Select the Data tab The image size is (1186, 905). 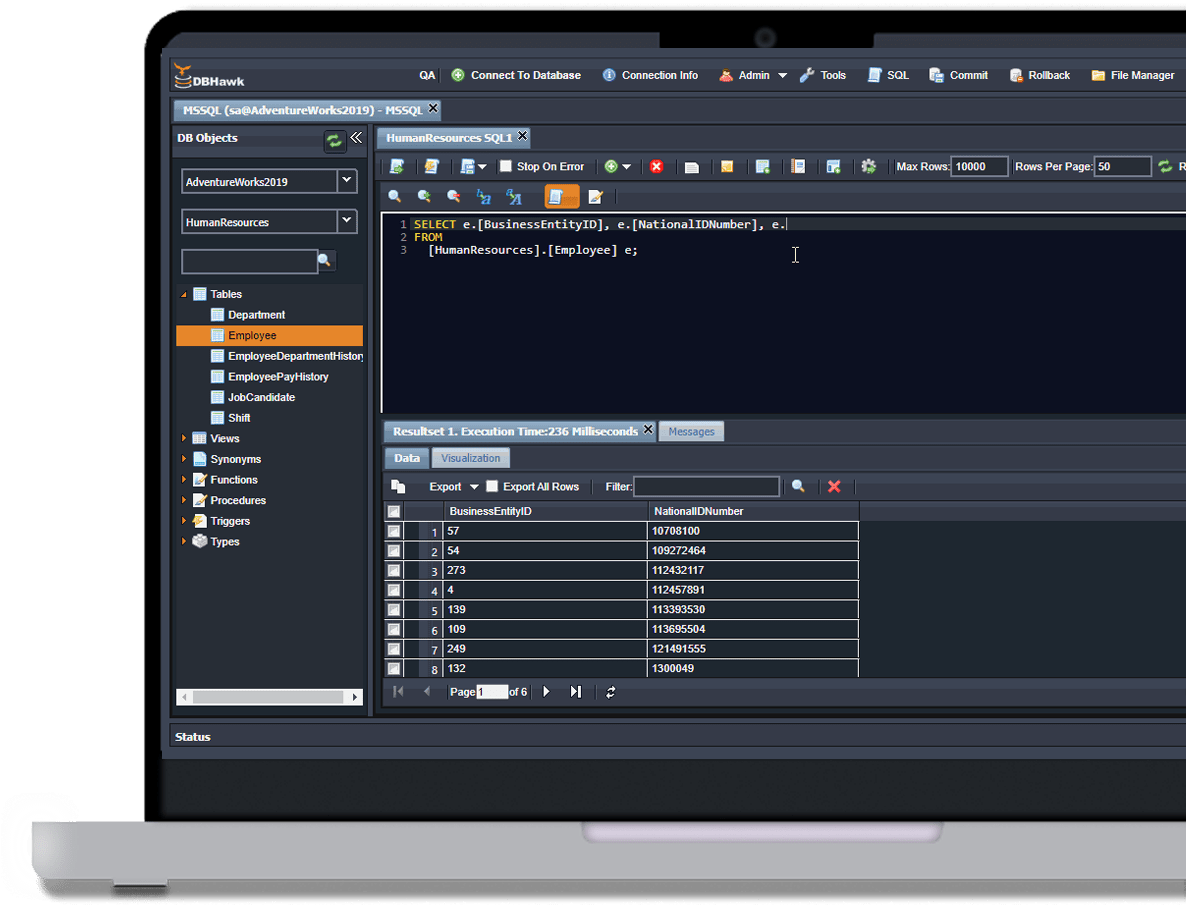tap(407, 458)
